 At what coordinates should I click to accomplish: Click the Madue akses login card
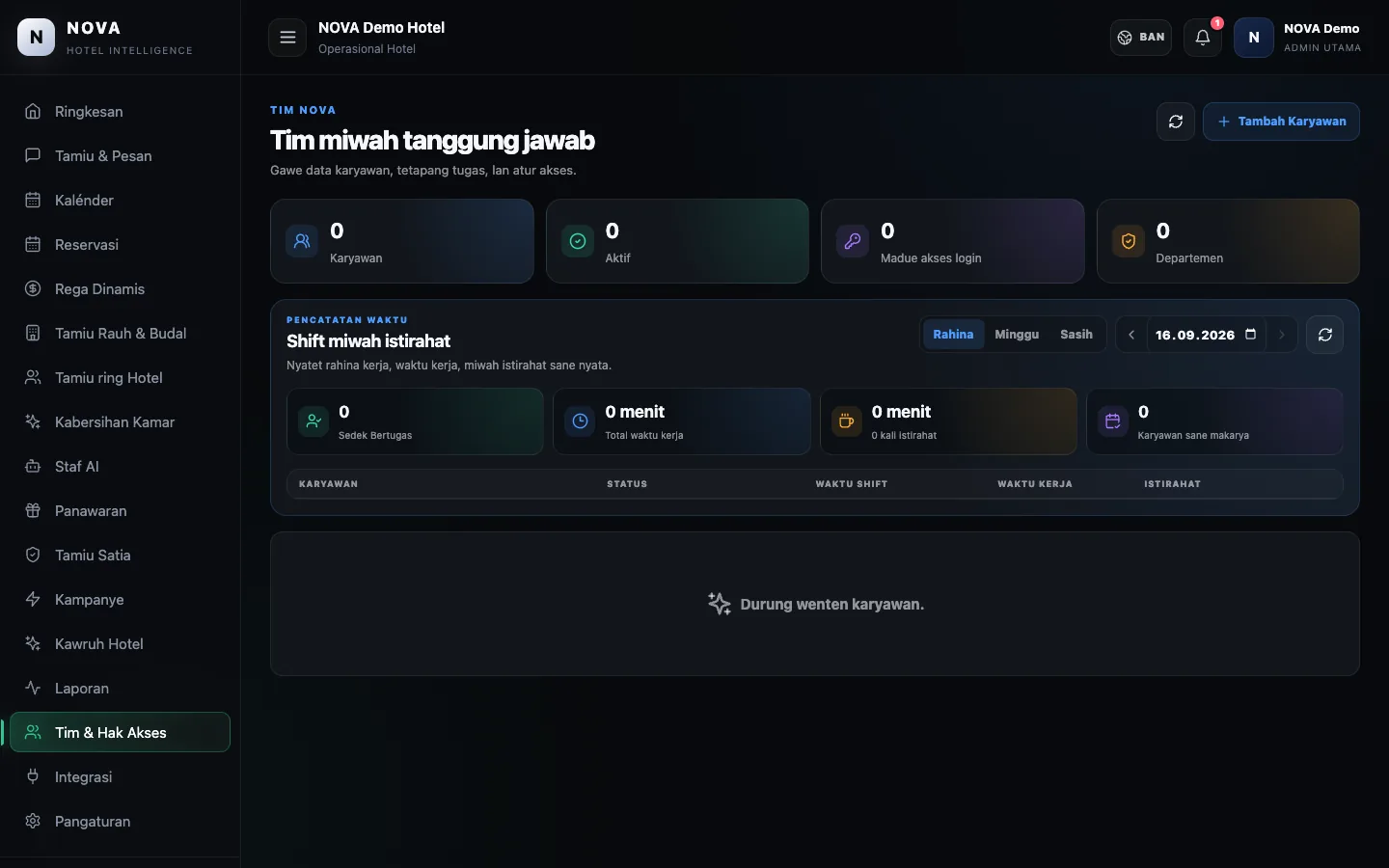click(953, 241)
